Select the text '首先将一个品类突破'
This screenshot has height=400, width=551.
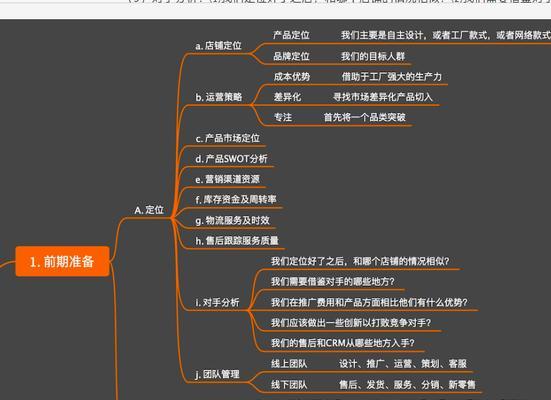pos(364,117)
